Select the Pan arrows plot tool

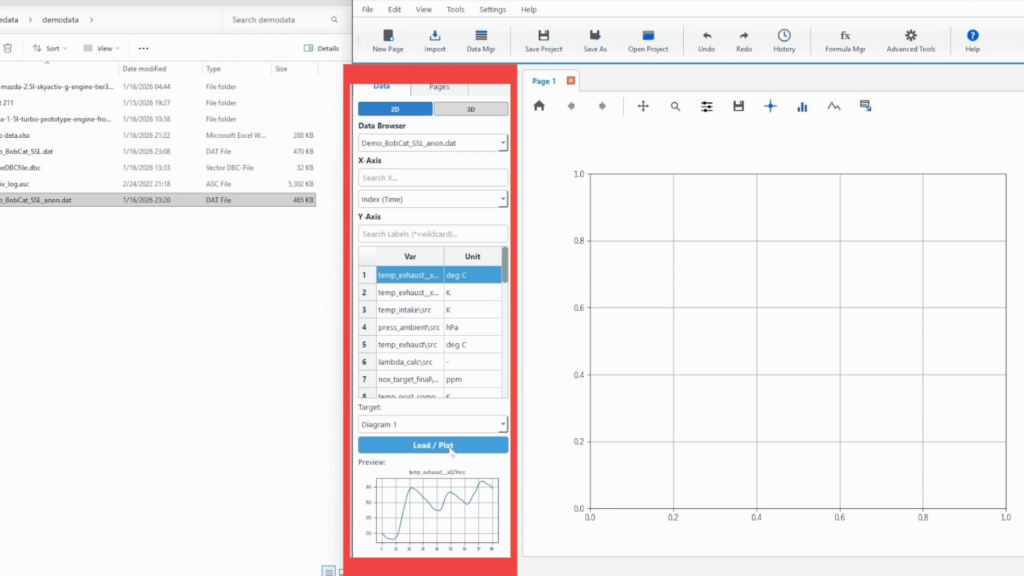[x=643, y=106]
